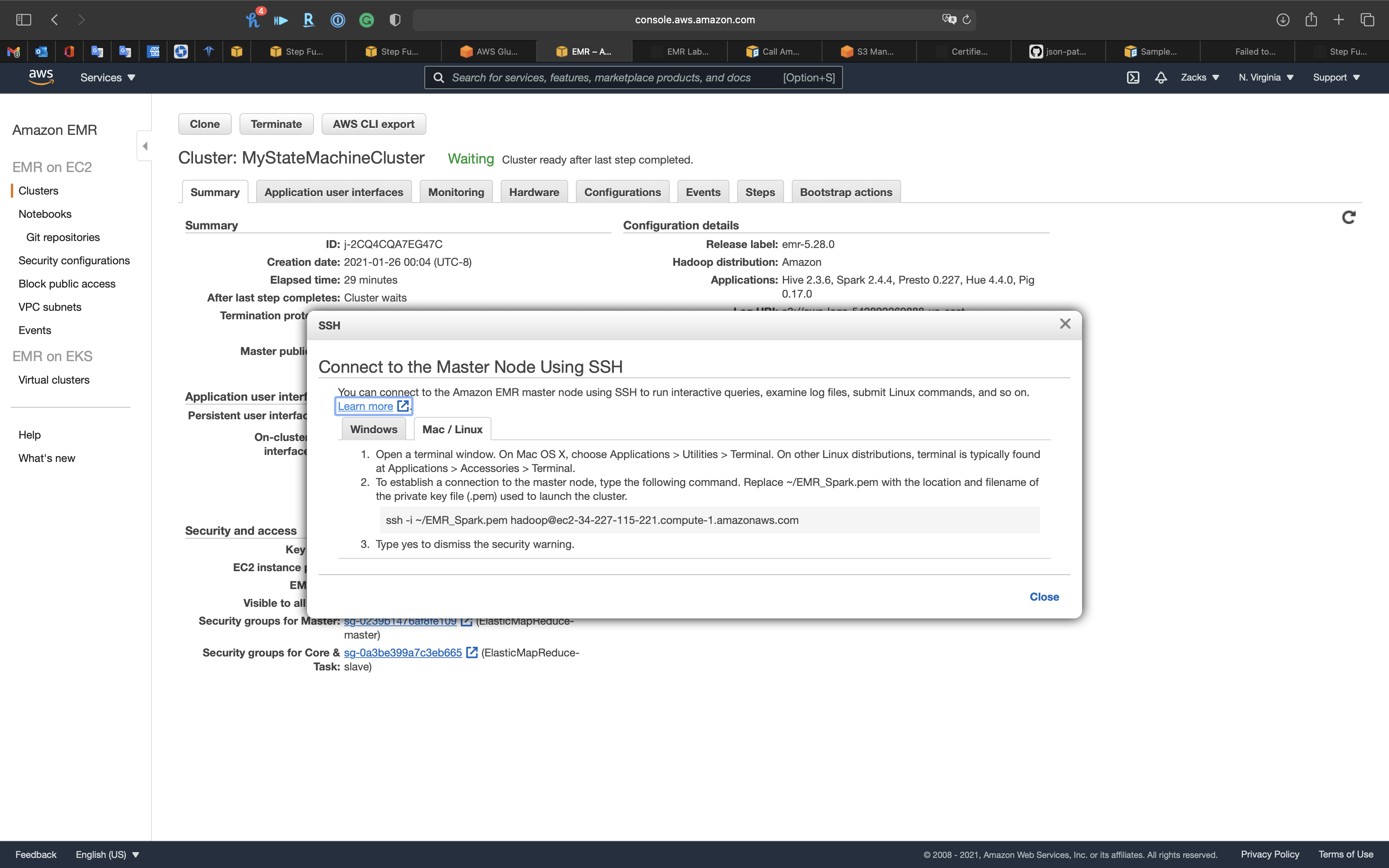Open English (US) language selector

click(107, 854)
